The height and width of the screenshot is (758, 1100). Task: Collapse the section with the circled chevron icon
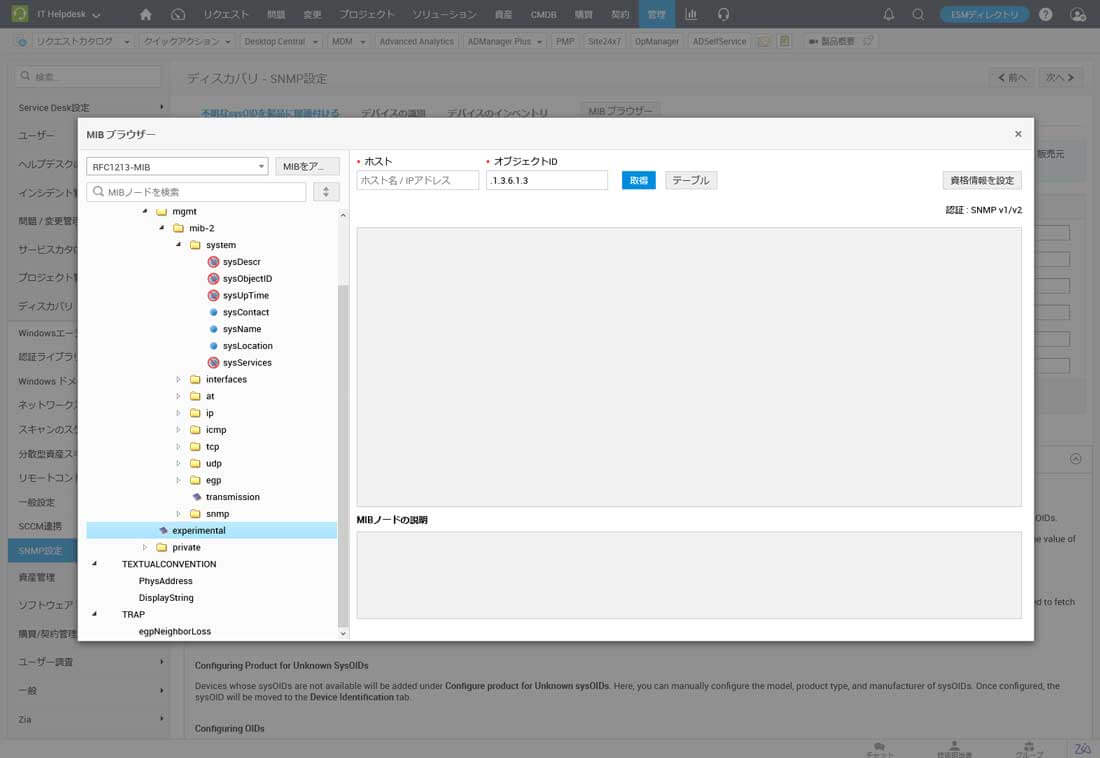(x=1075, y=458)
